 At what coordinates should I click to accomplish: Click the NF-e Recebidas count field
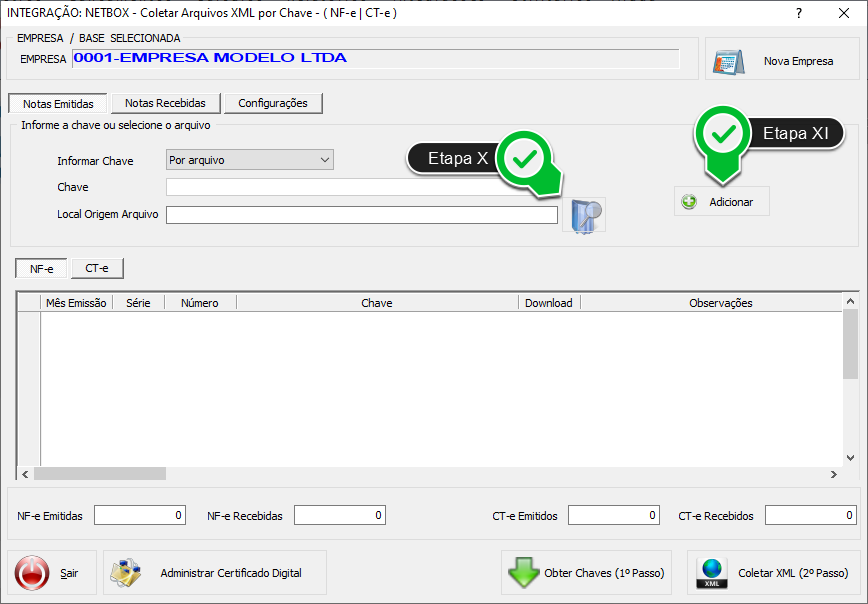pos(340,515)
